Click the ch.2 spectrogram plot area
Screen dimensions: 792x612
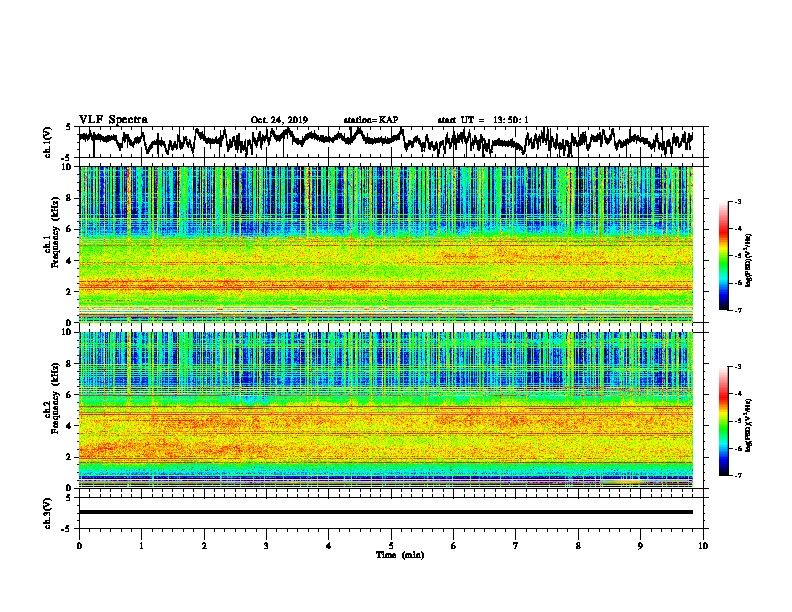(x=386, y=410)
